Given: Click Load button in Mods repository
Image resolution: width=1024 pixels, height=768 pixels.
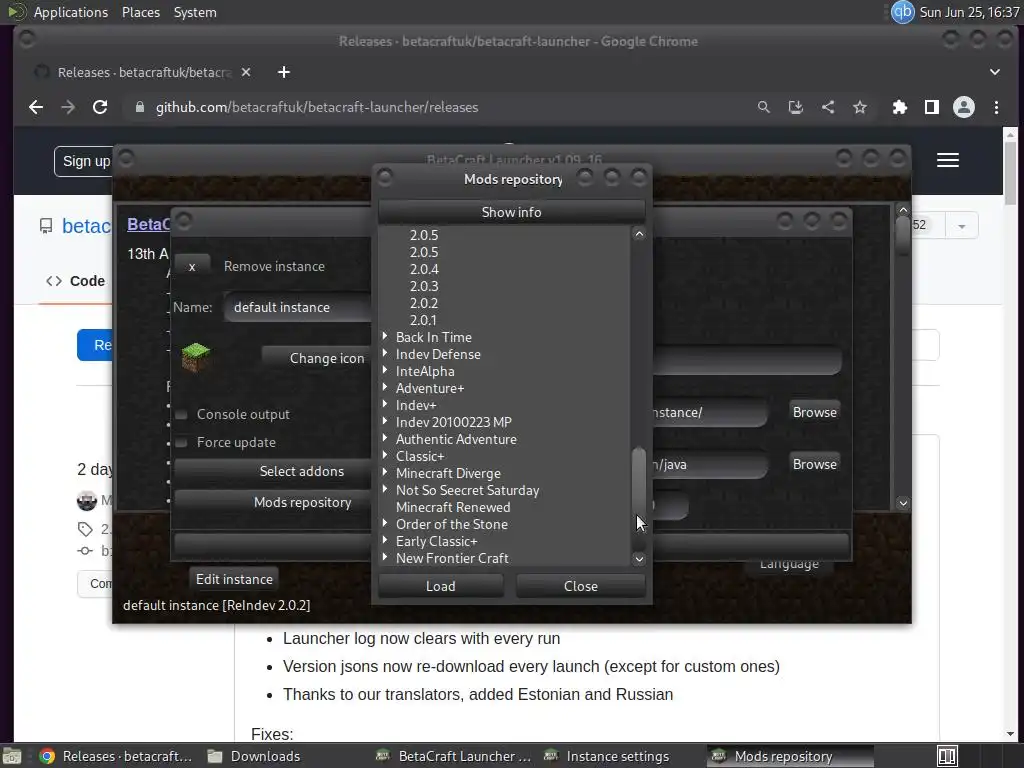Looking at the screenshot, I should [x=441, y=586].
